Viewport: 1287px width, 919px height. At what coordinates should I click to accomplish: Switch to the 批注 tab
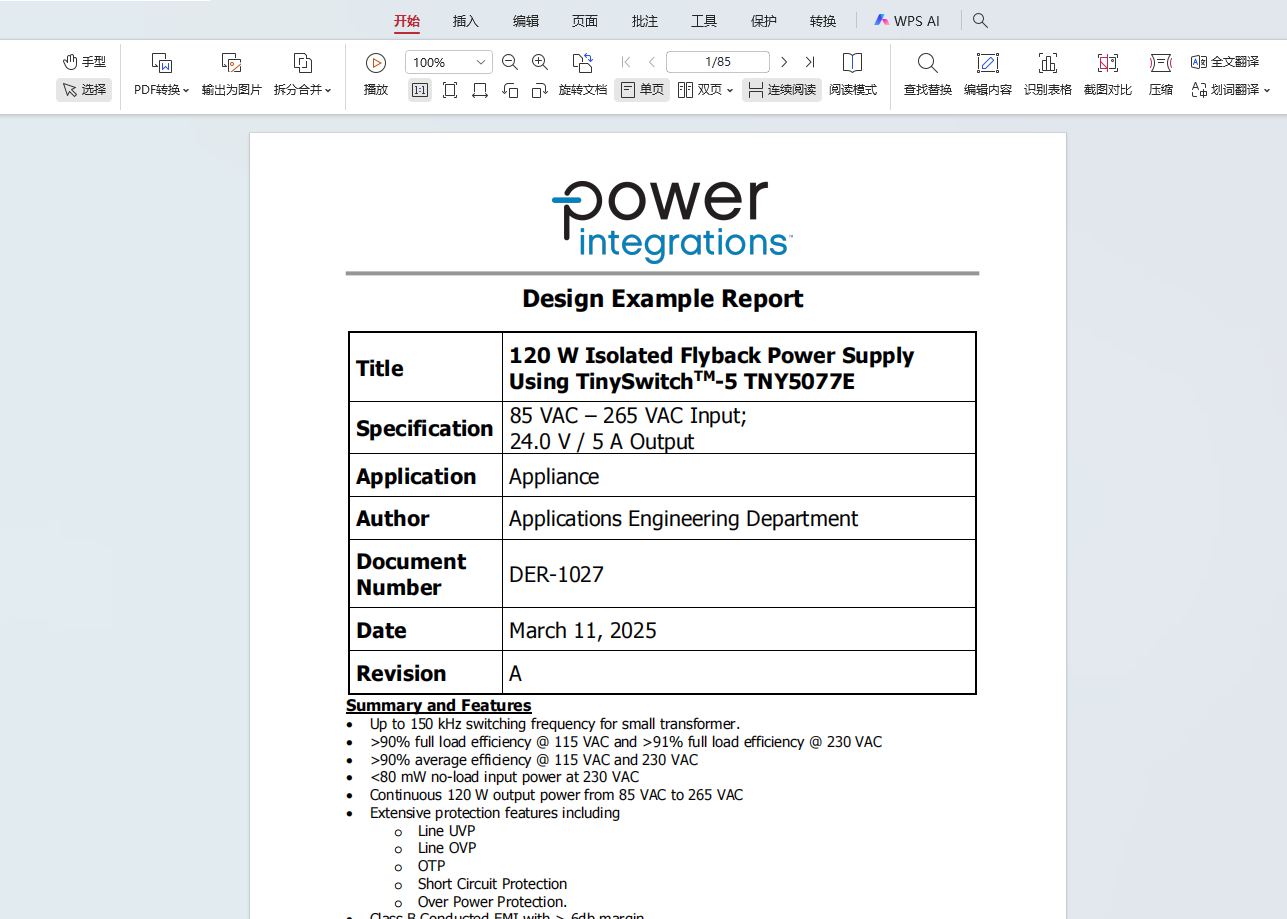645,21
